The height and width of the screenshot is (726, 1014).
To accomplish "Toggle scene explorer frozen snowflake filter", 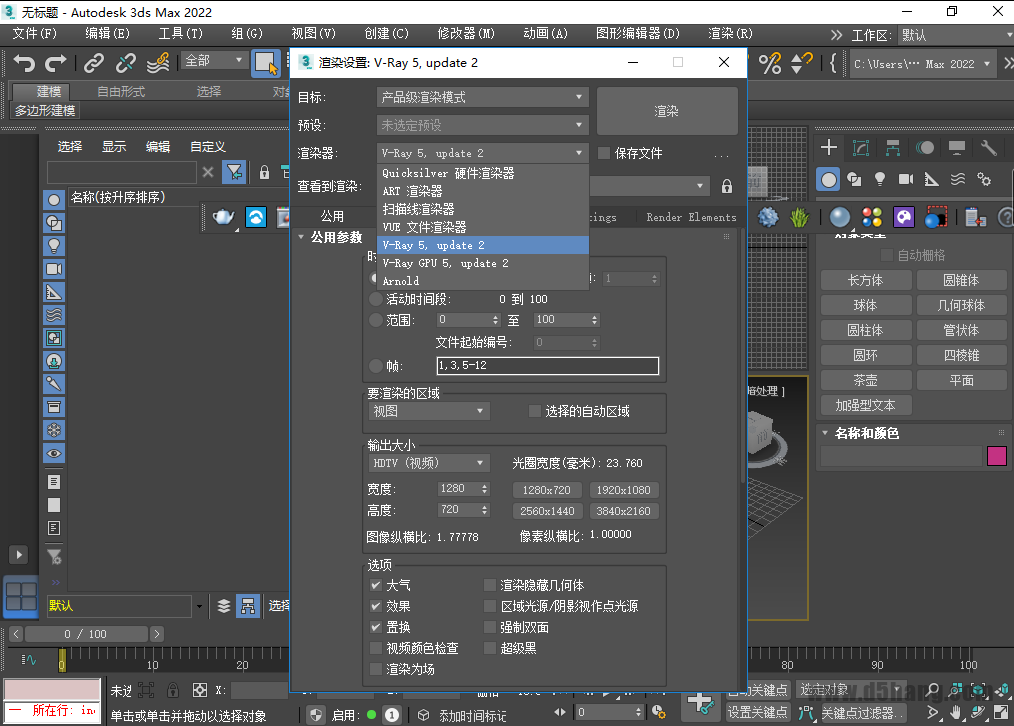I will (x=54, y=430).
